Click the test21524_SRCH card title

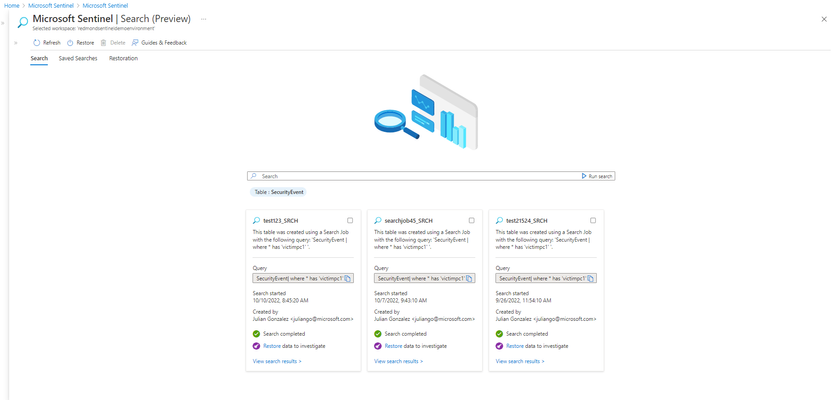click(527, 220)
